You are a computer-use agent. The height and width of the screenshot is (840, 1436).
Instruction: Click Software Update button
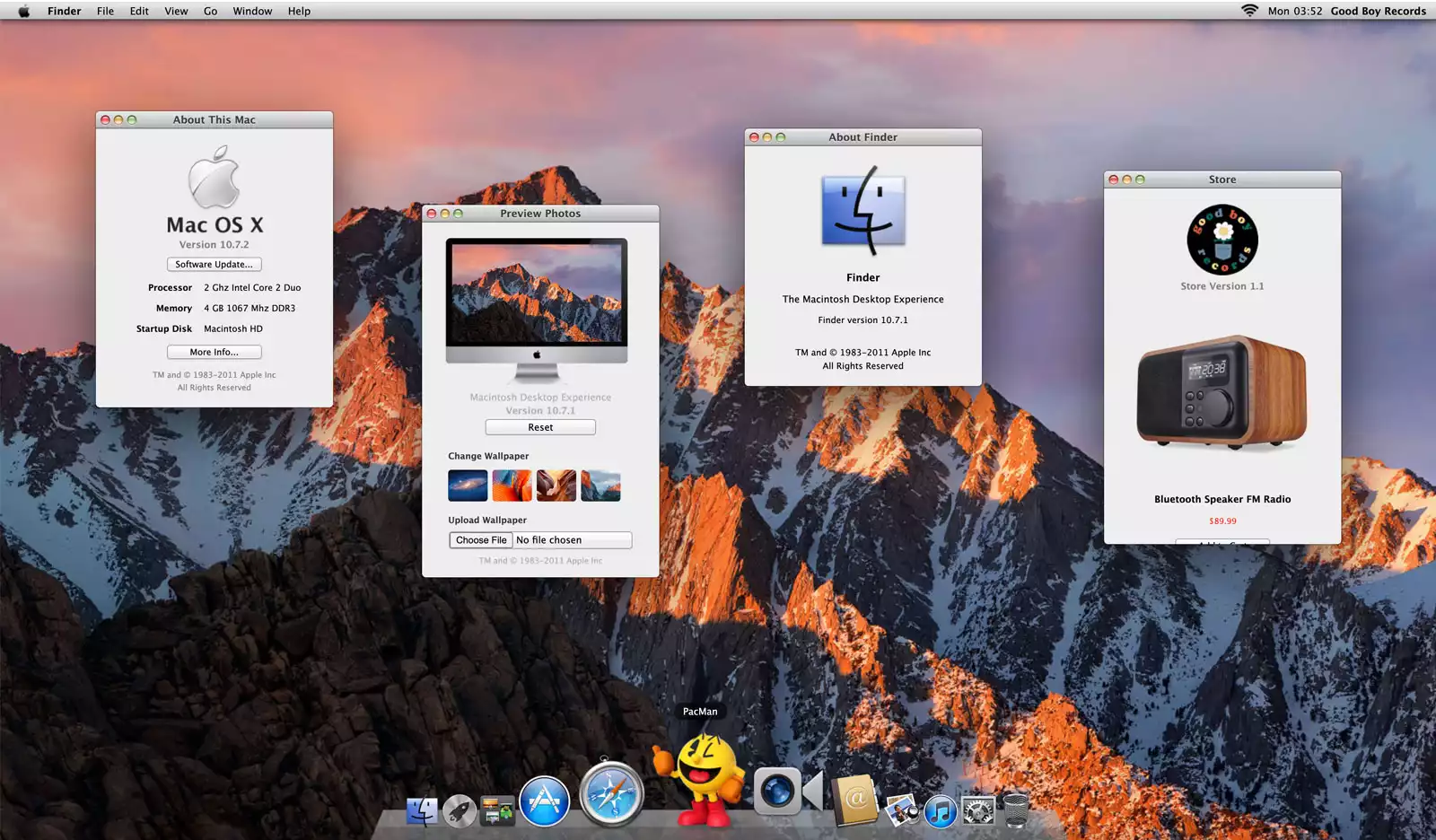[215, 264]
